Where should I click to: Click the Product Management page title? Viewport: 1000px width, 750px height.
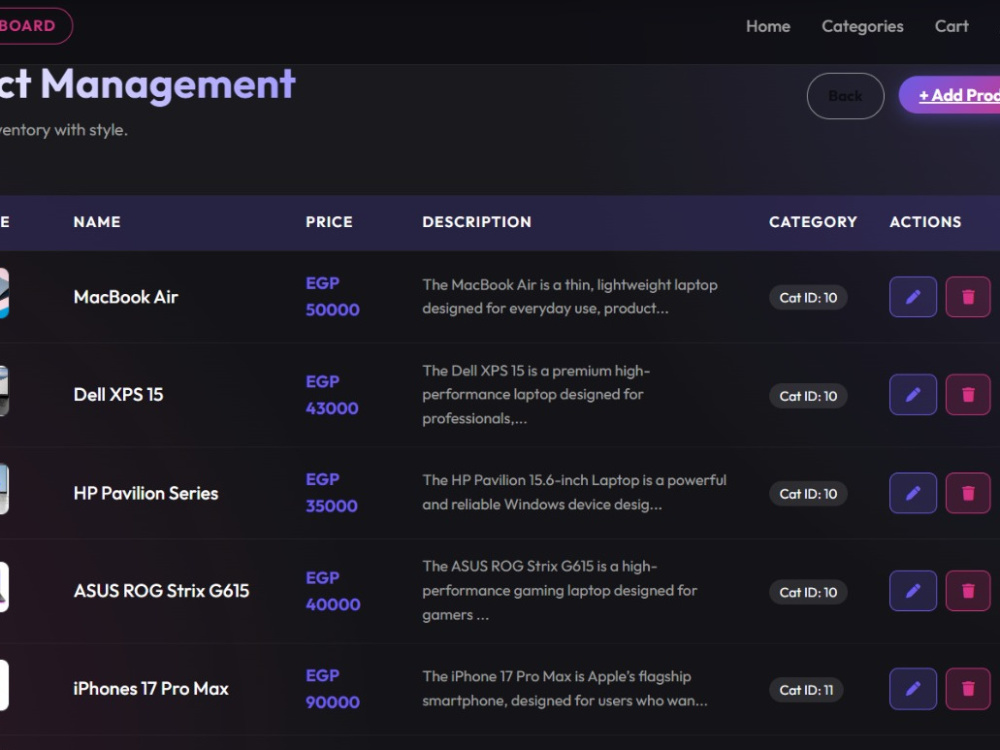click(147, 84)
